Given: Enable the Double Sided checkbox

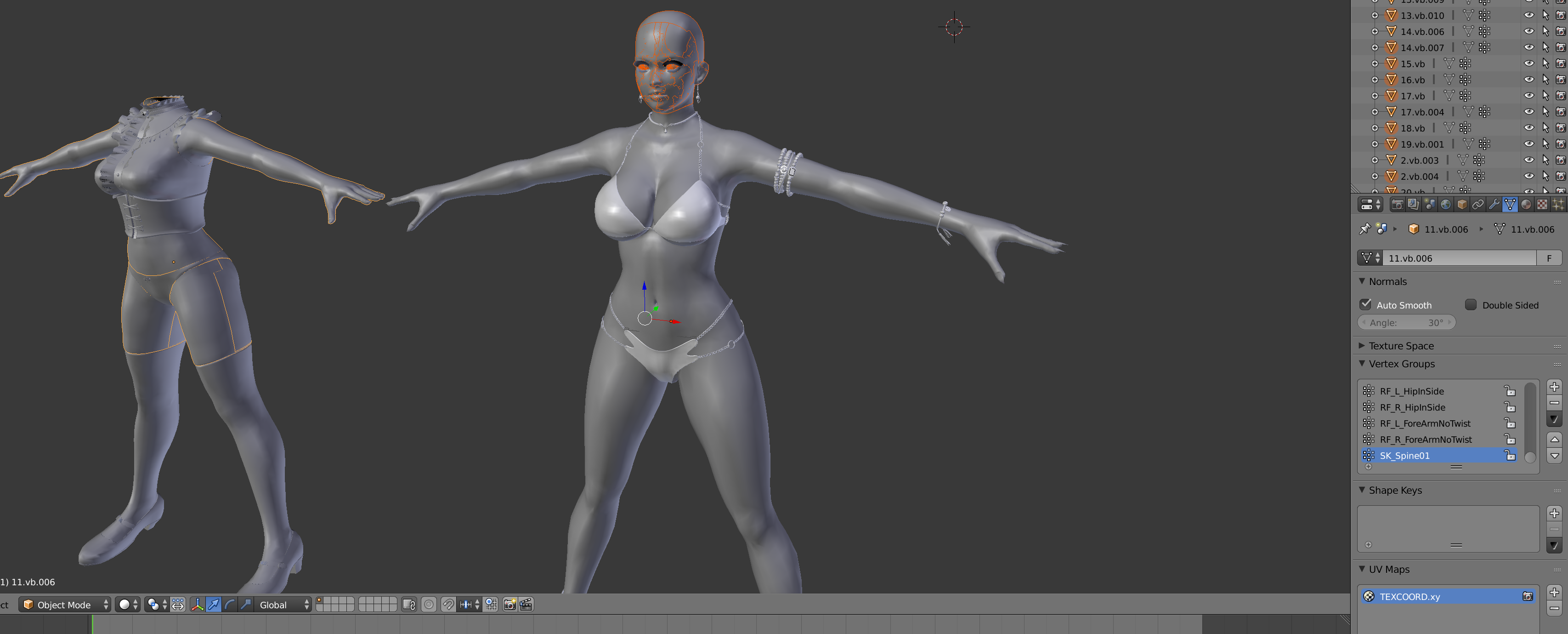Looking at the screenshot, I should [x=1471, y=304].
